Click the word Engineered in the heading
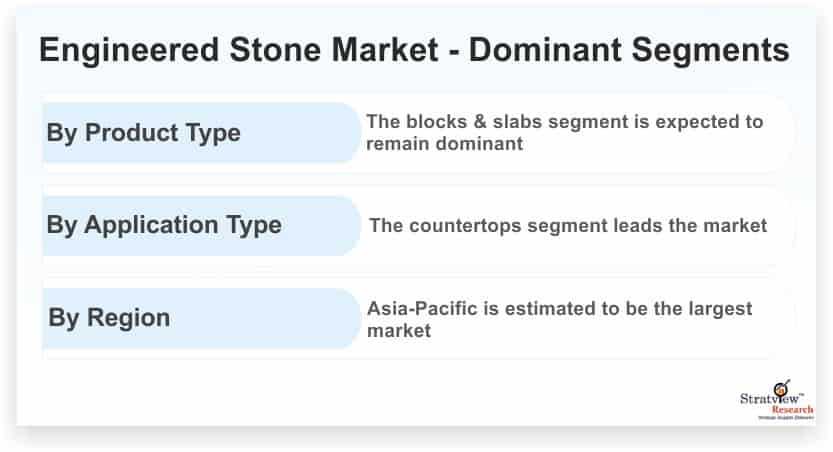 click(x=129, y=50)
